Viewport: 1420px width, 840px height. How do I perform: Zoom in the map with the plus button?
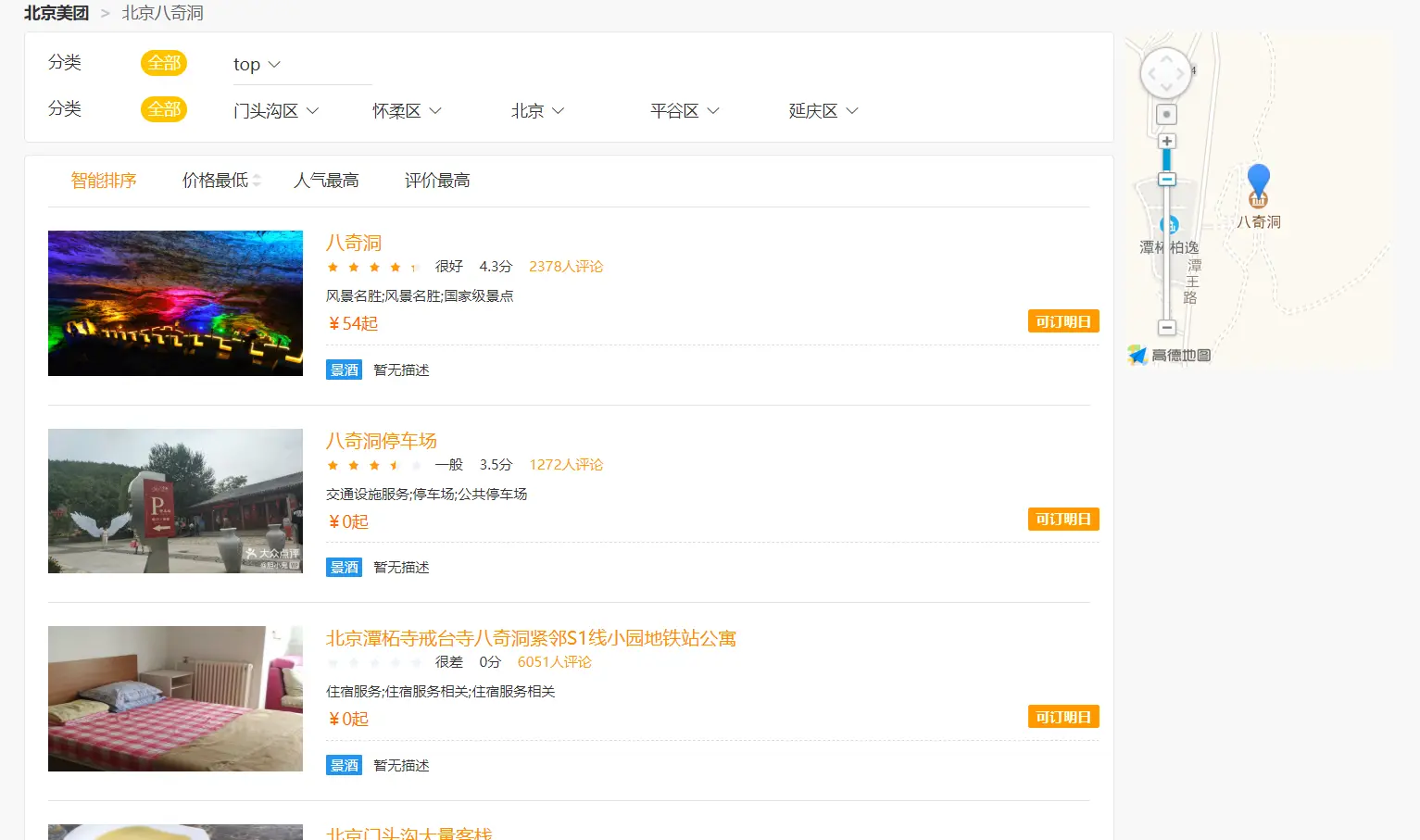(x=1167, y=142)
